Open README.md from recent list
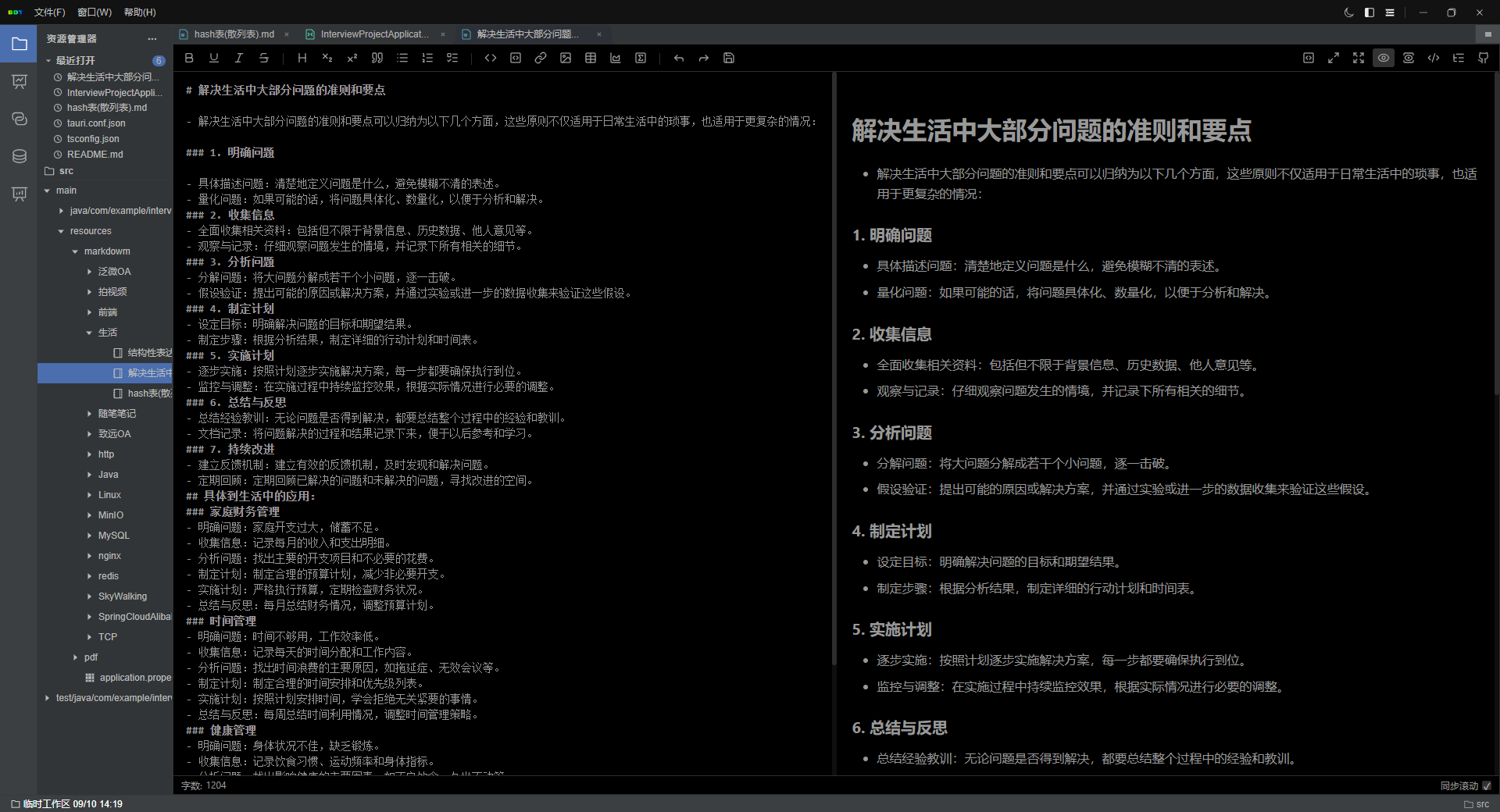This screenshot has width=1500, height=812. click(x=95, y=155)
